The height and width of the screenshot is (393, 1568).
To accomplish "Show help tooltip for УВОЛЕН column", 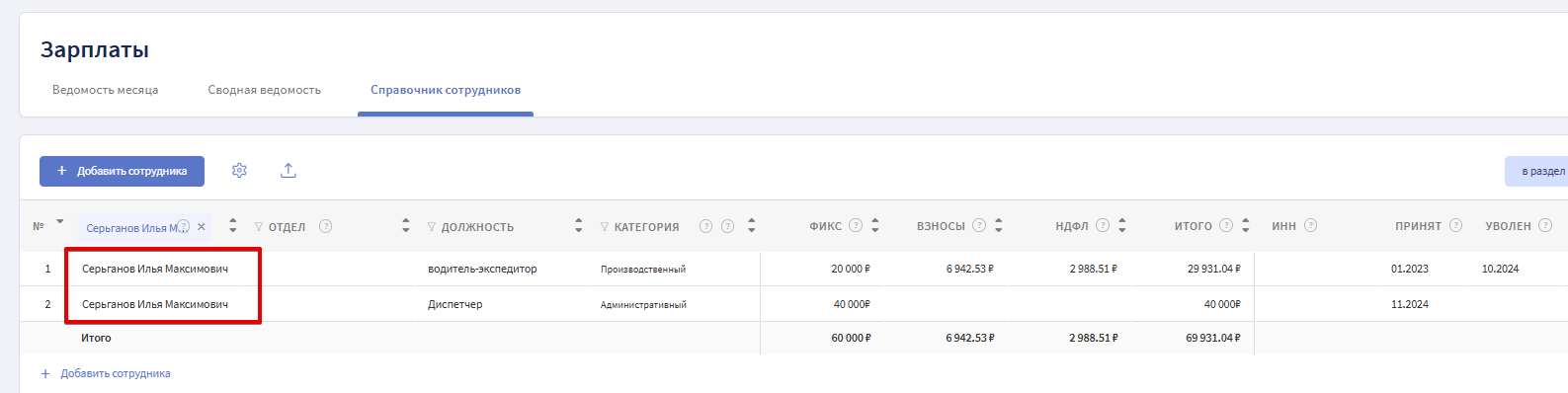I will (1545, 225).
